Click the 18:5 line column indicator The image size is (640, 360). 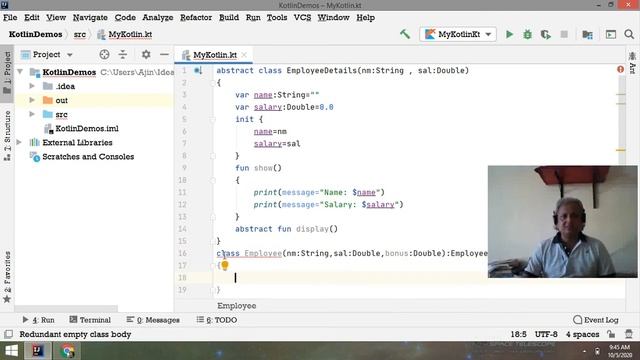518,334
